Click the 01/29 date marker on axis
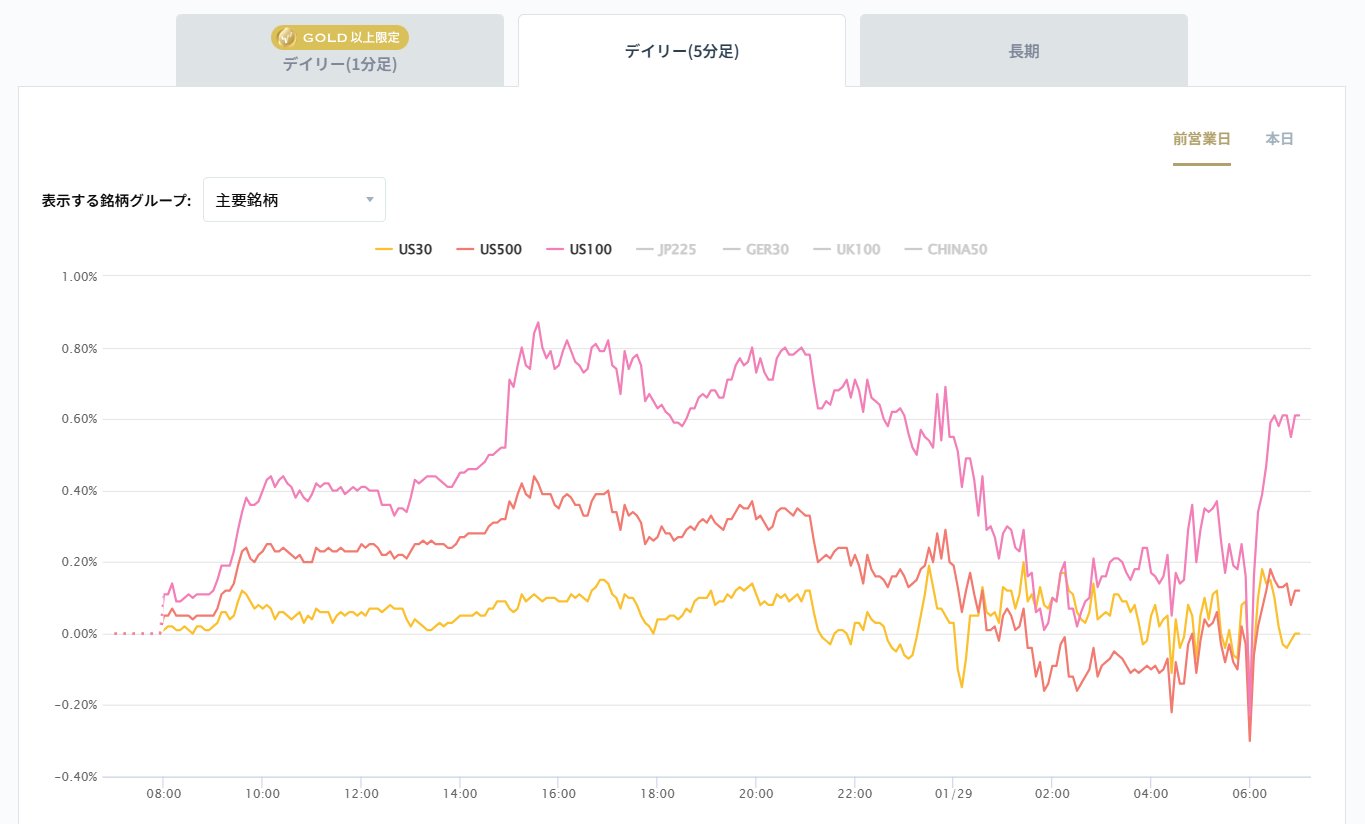This screenshot has height=824, width=1365. [952, 794]
